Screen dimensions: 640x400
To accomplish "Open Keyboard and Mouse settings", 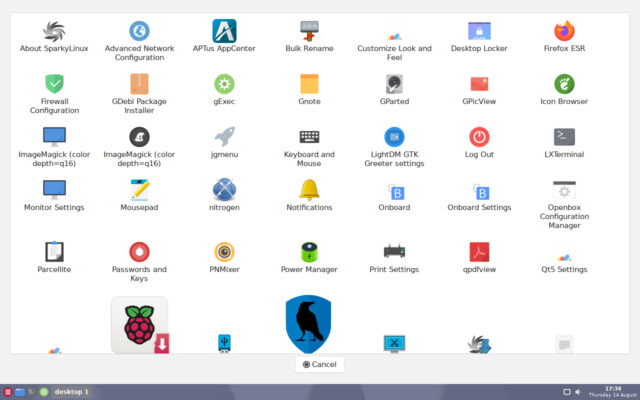I will tap(309, 137).
